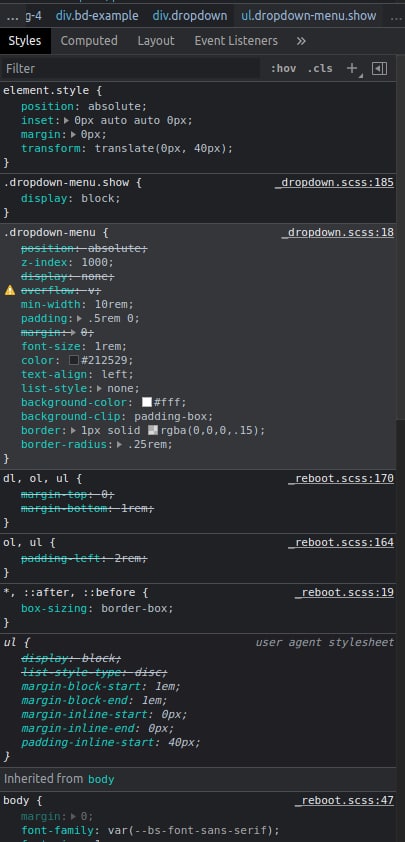The height and width of the screenshot is (842, 405).
Task: Edit box-sizing border-box value
Action: 137,608
